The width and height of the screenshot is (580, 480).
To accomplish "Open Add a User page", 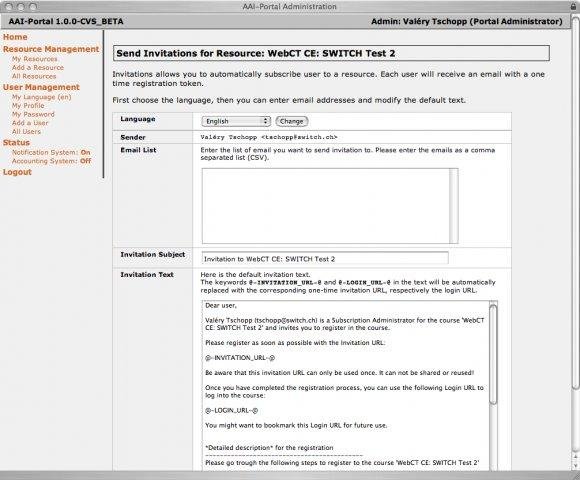I will click(30, 123).
